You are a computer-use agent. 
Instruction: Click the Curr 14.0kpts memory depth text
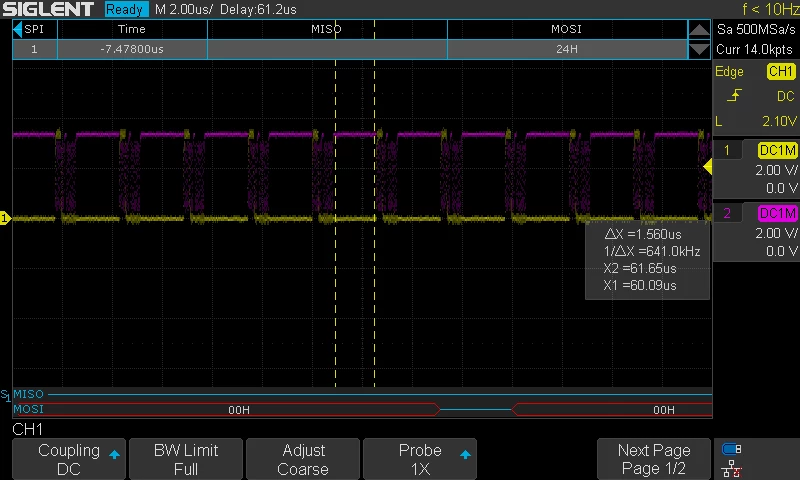tap(755, 49)
